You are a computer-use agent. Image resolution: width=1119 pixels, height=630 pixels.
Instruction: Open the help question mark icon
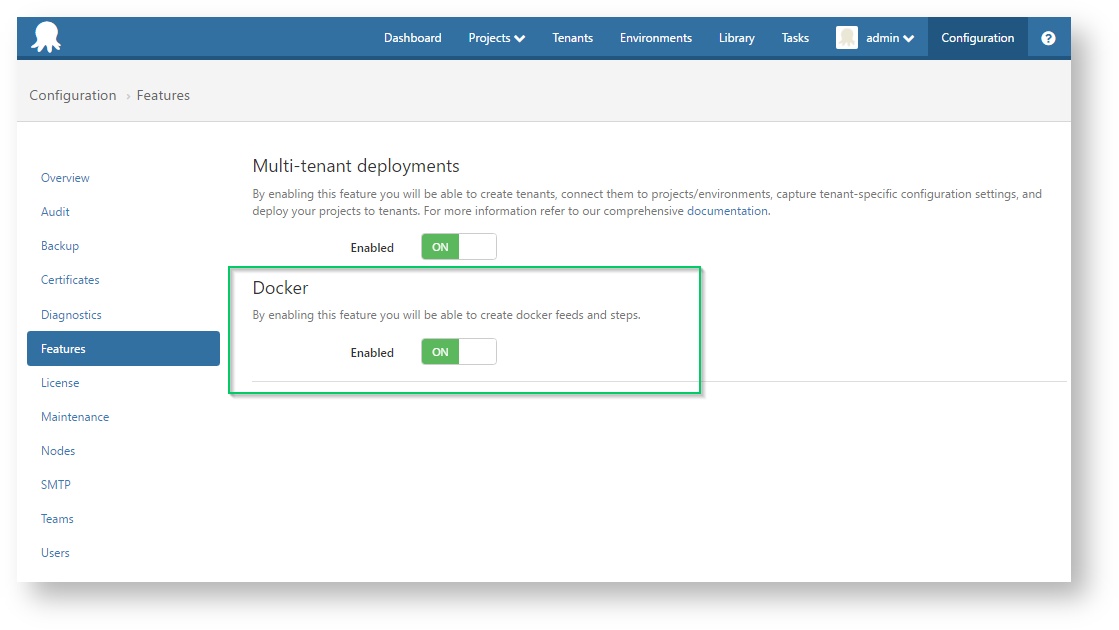(x=1047, y=38)
